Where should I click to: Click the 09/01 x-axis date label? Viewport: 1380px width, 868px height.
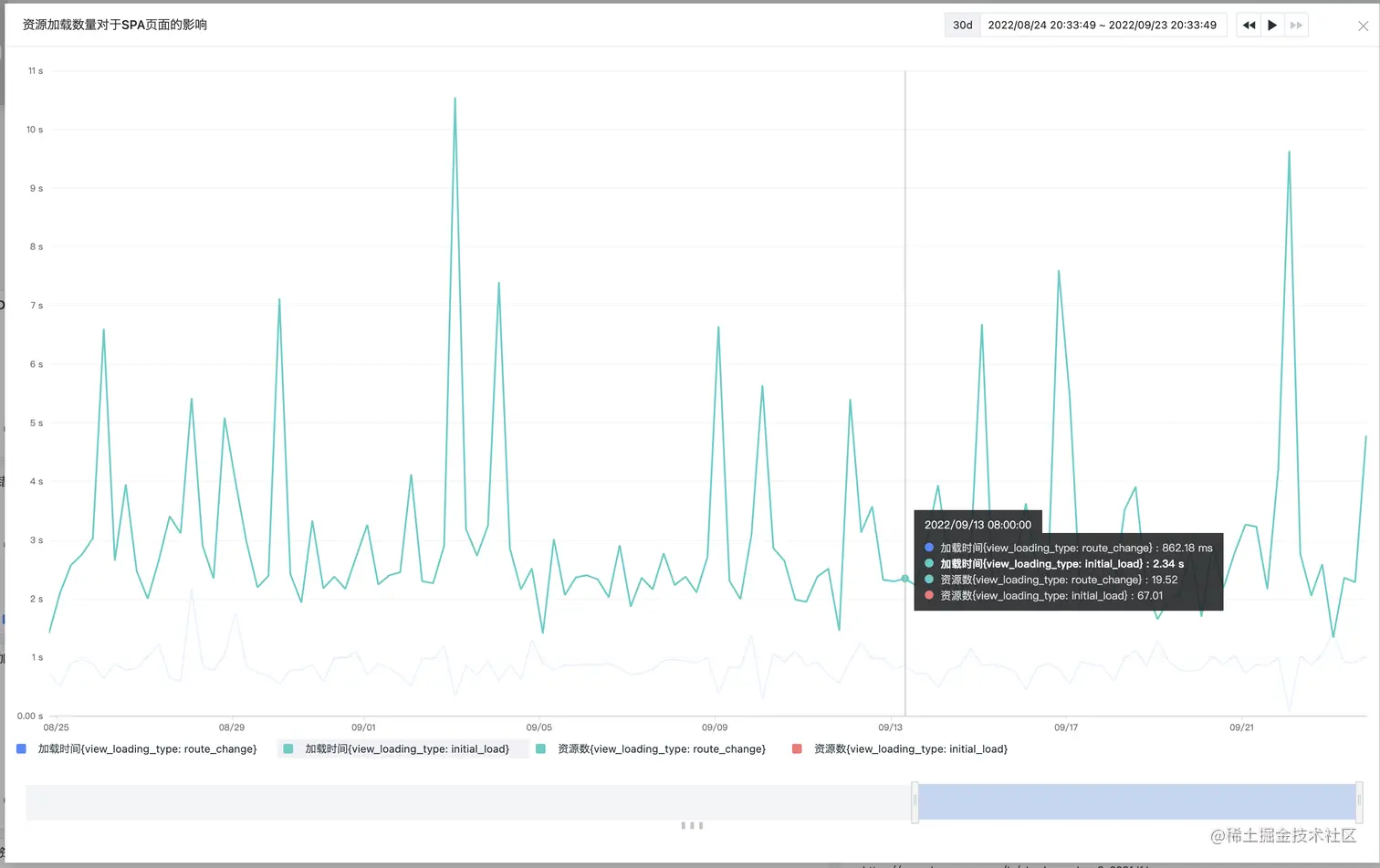click(x=363, y=727)
